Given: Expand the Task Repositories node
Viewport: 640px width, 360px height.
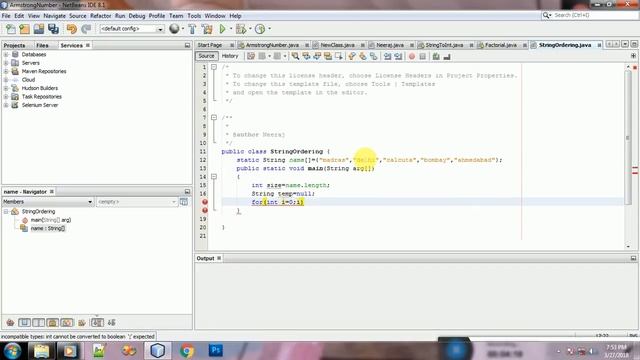Looking at the screenshot, I should click(x=6, y=97).
